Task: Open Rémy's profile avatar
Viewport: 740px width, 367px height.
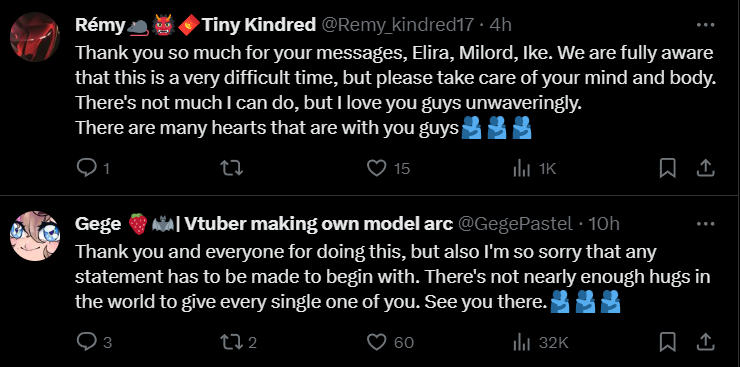Action: pyautogui.click(x=35, y=37)
